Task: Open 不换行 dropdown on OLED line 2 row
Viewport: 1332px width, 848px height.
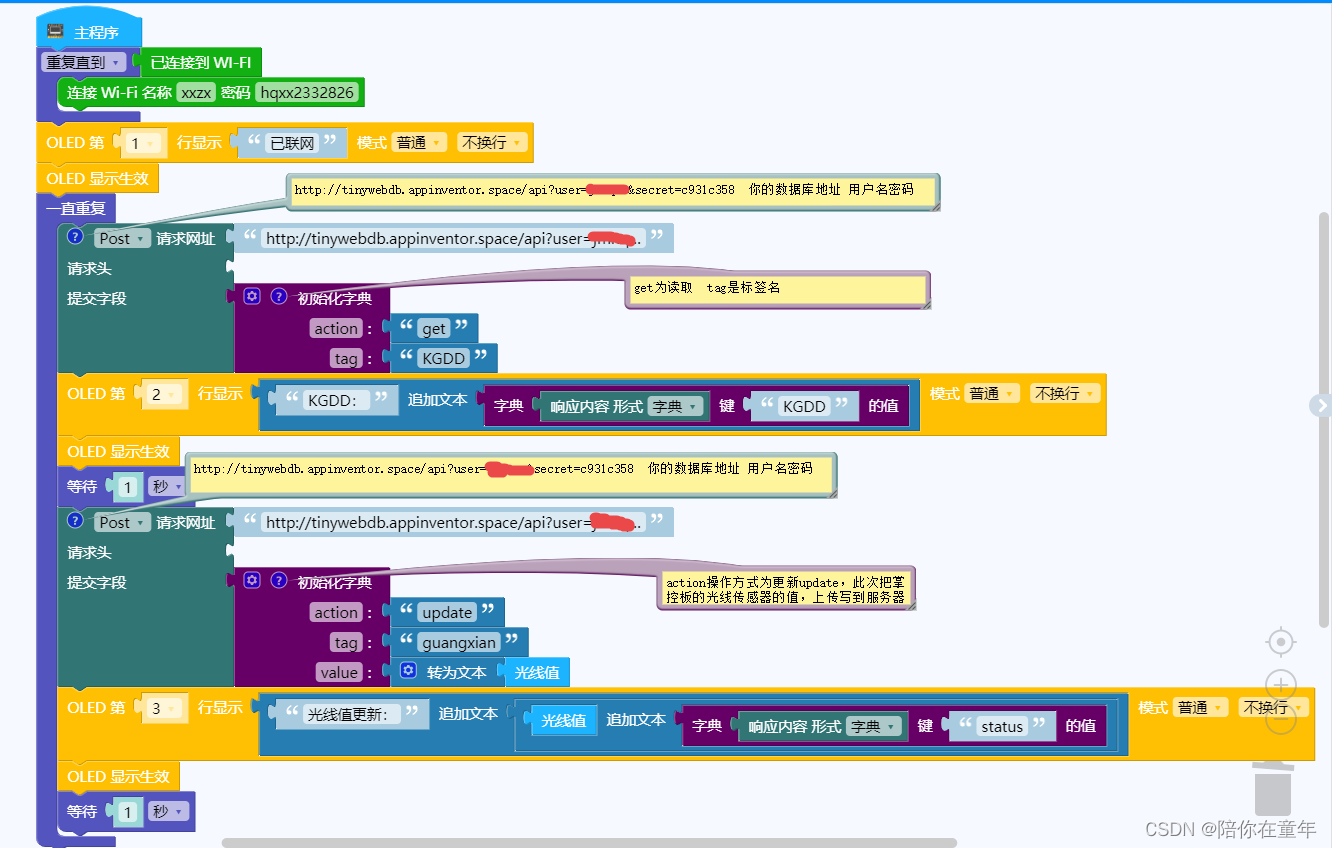Action: [x=1065, y=394]
